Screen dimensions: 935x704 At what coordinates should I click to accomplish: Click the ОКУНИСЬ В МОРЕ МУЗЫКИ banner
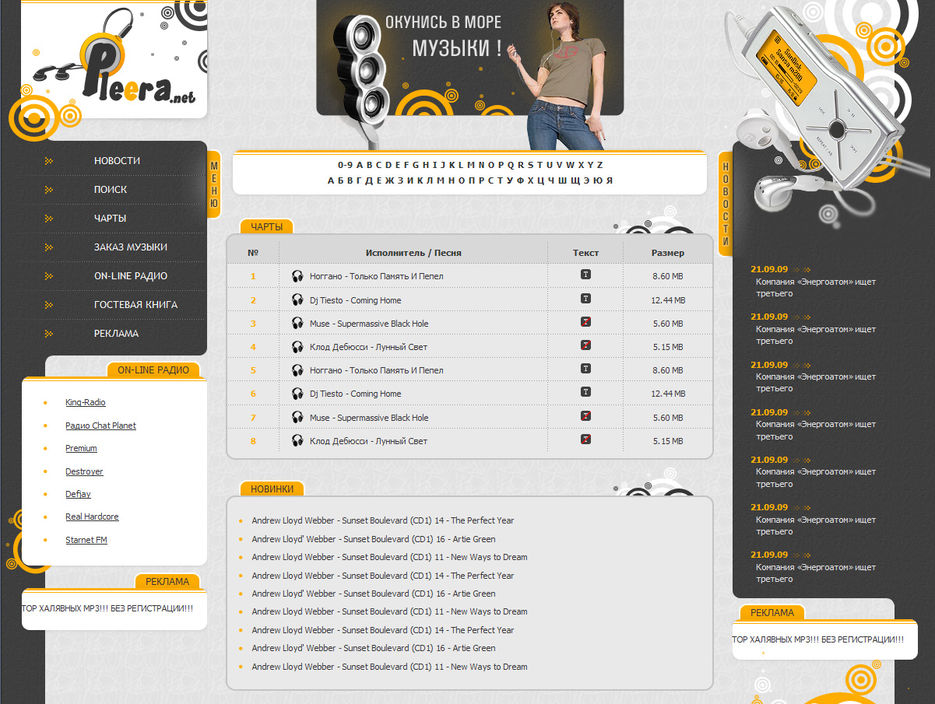click(470, 58)
